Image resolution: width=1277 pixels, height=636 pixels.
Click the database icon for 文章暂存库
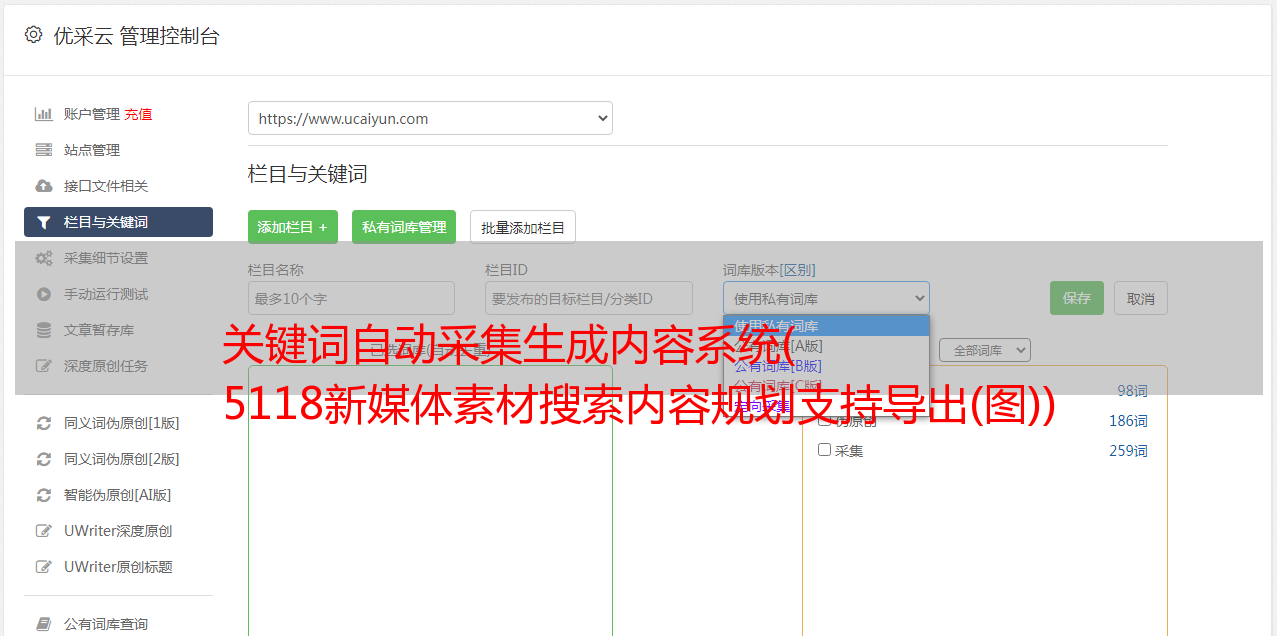pos(44,330)
